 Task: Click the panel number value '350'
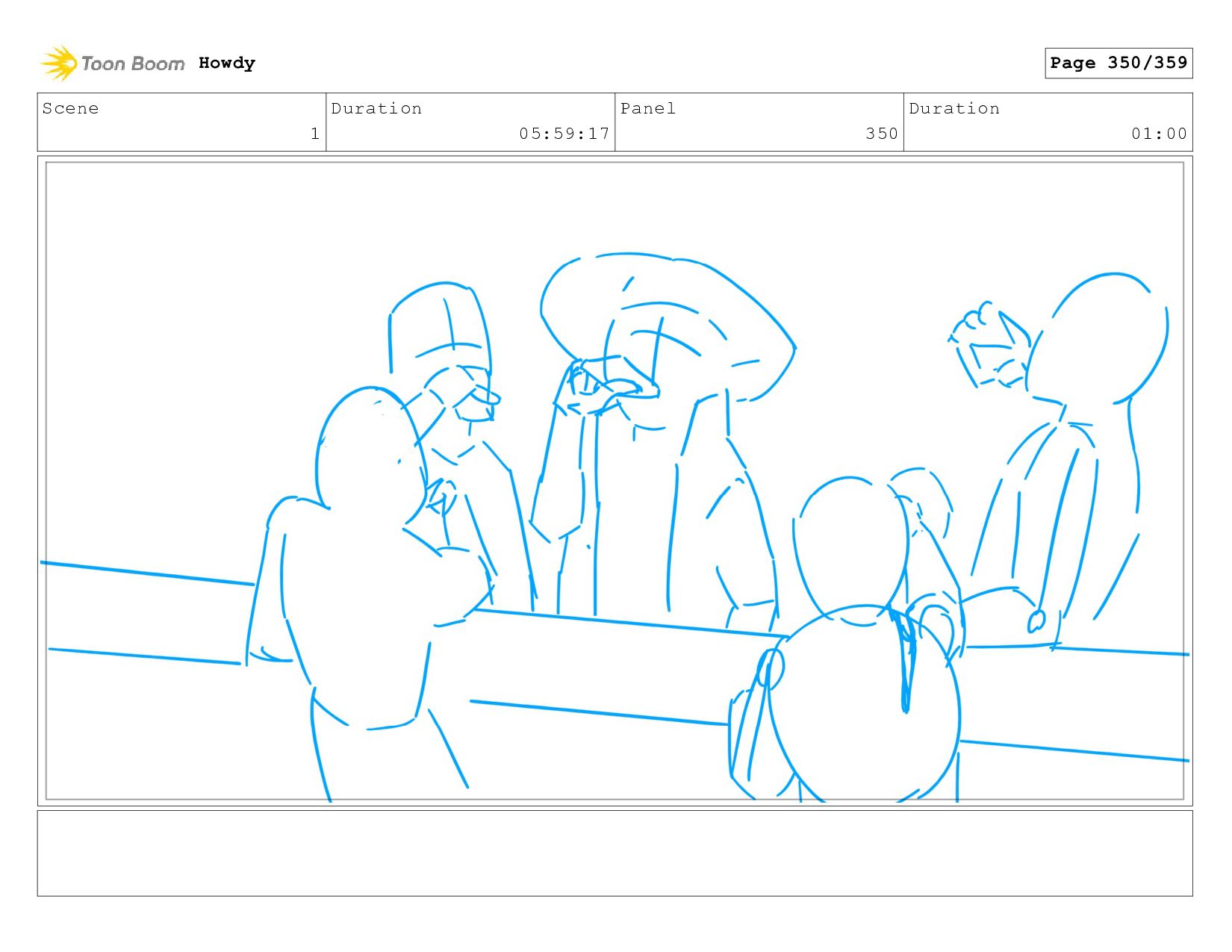[882, 134]
